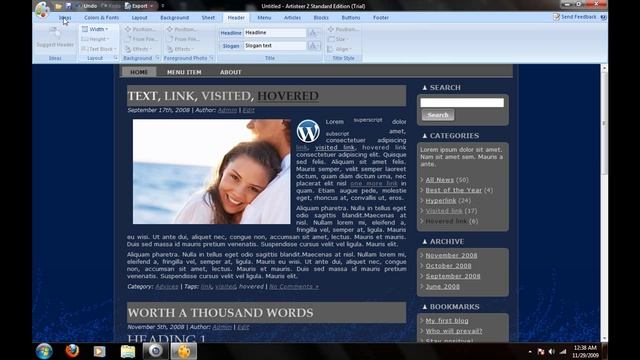This screenshot has height=360, width=640.
Task: Open the Align dropdown in Title Style
Action: (x=340, y=49)
